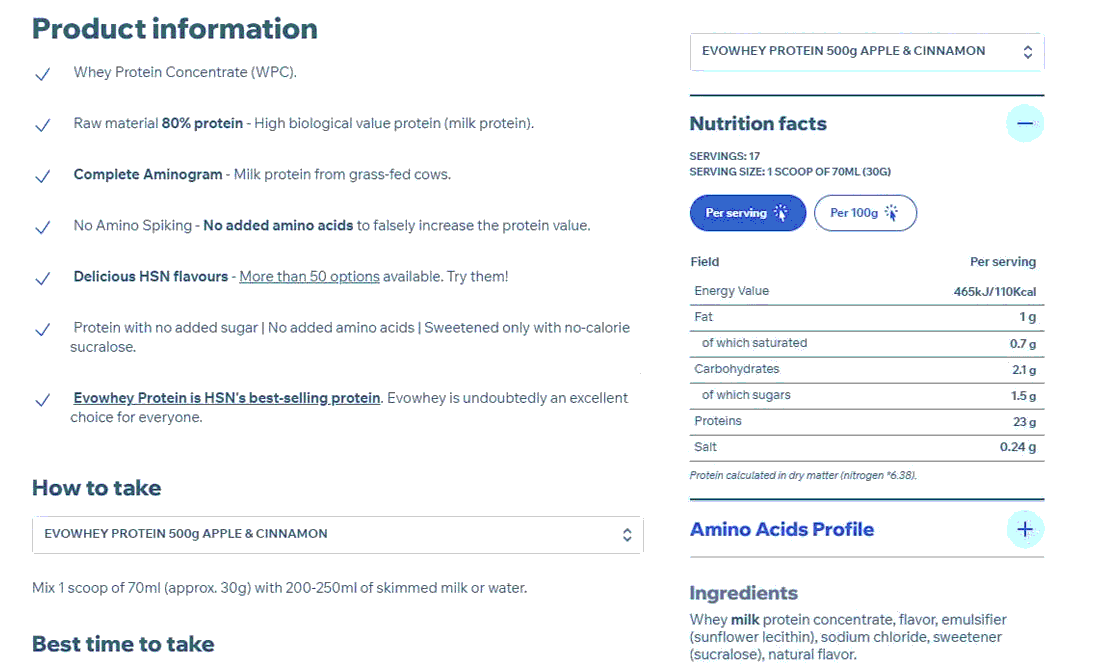Screen dimensions: 1118x668
Task: Expand Amino Acids Profile with the plus icon
Action: click(x=1025, y=529)
